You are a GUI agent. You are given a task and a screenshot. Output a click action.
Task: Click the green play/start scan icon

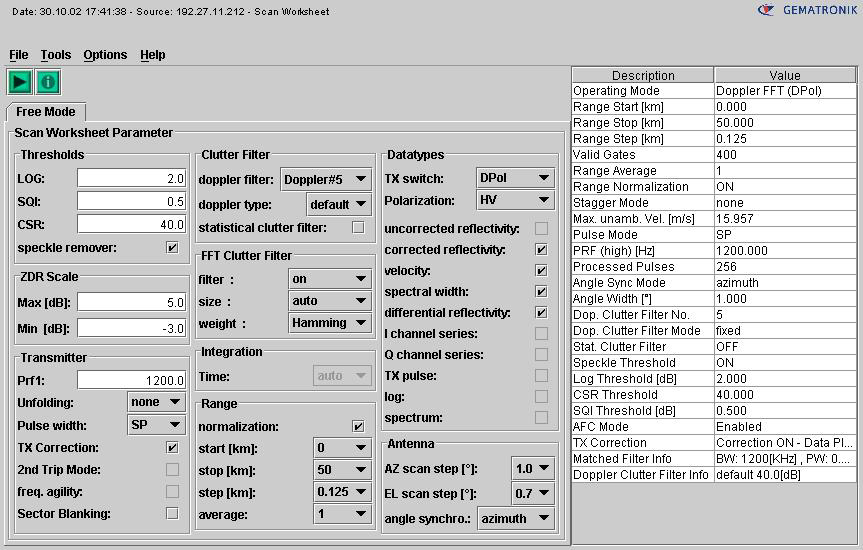[20, 83]
